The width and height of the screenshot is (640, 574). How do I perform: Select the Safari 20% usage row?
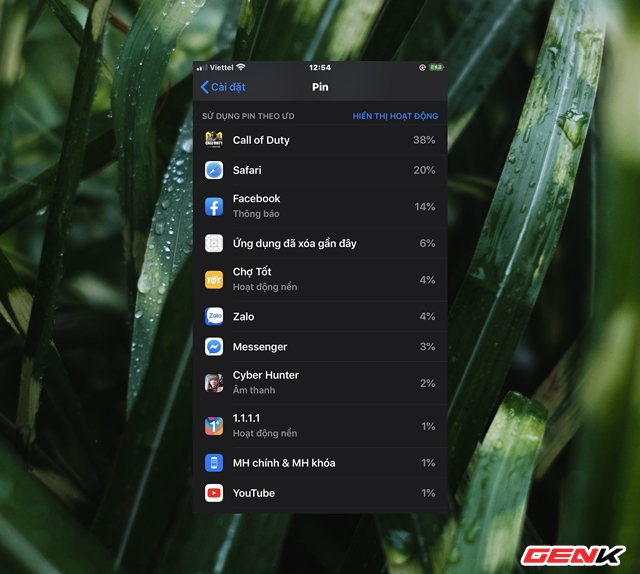tap(320, 171)
